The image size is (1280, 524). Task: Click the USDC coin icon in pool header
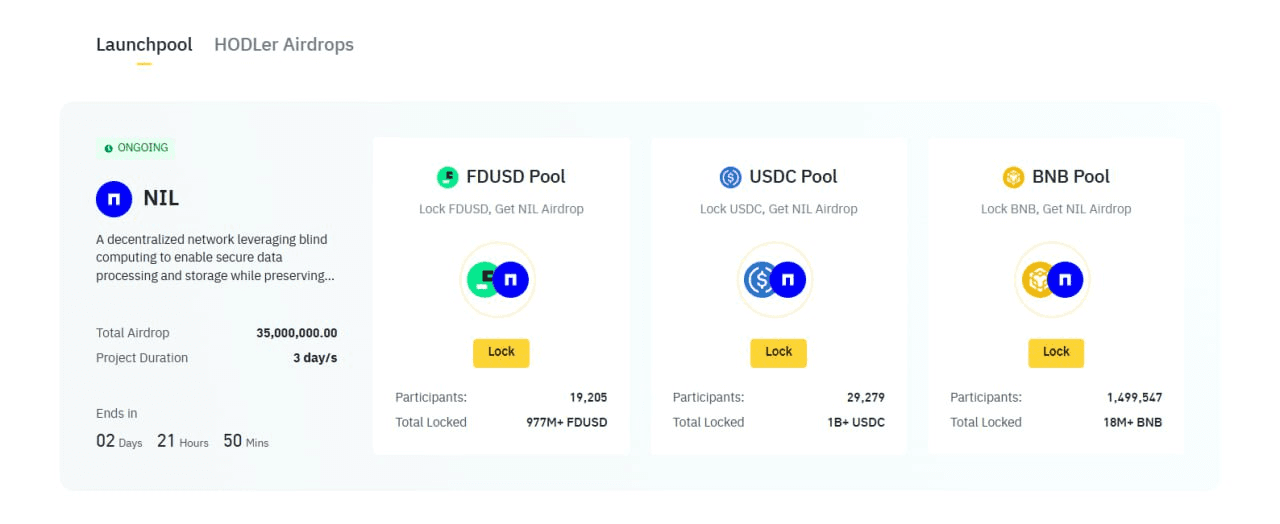731,177
